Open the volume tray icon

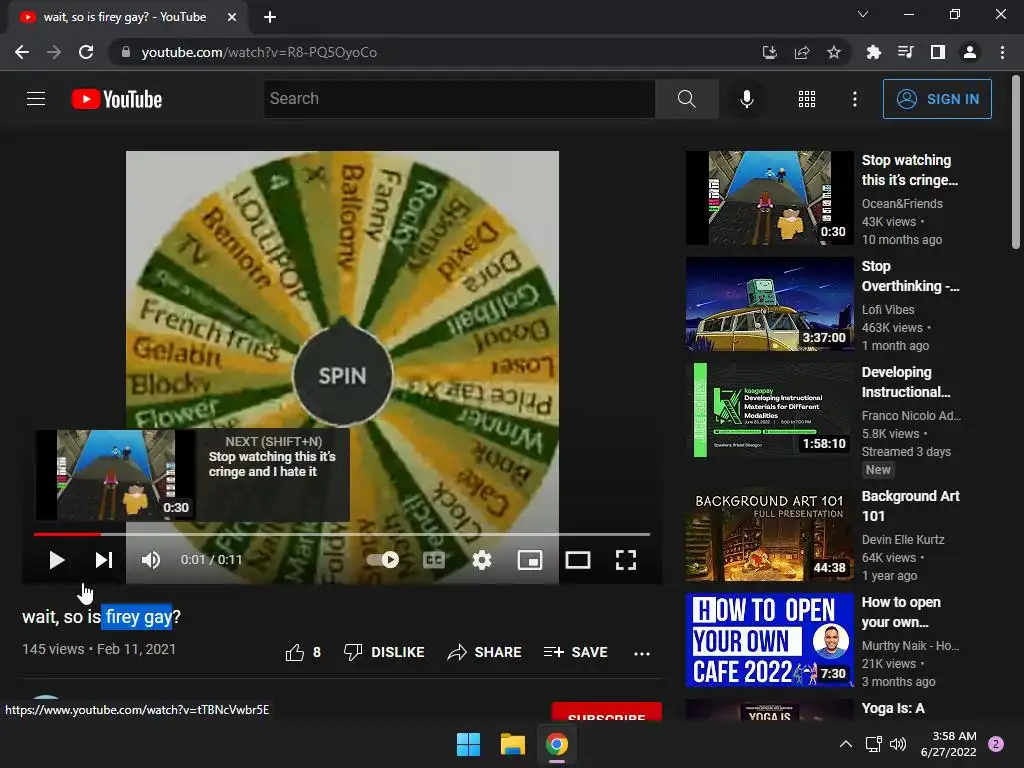pyautogui.click(x=898, y=744)
